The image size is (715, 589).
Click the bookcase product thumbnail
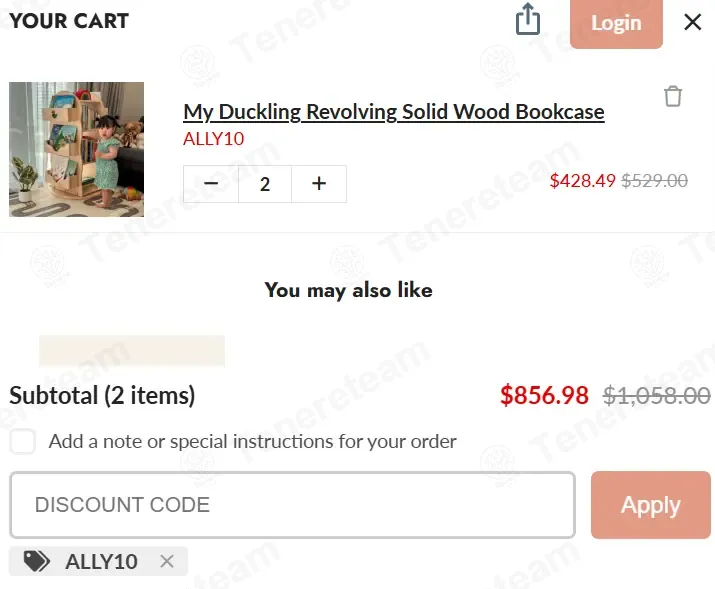coord(77,149)
